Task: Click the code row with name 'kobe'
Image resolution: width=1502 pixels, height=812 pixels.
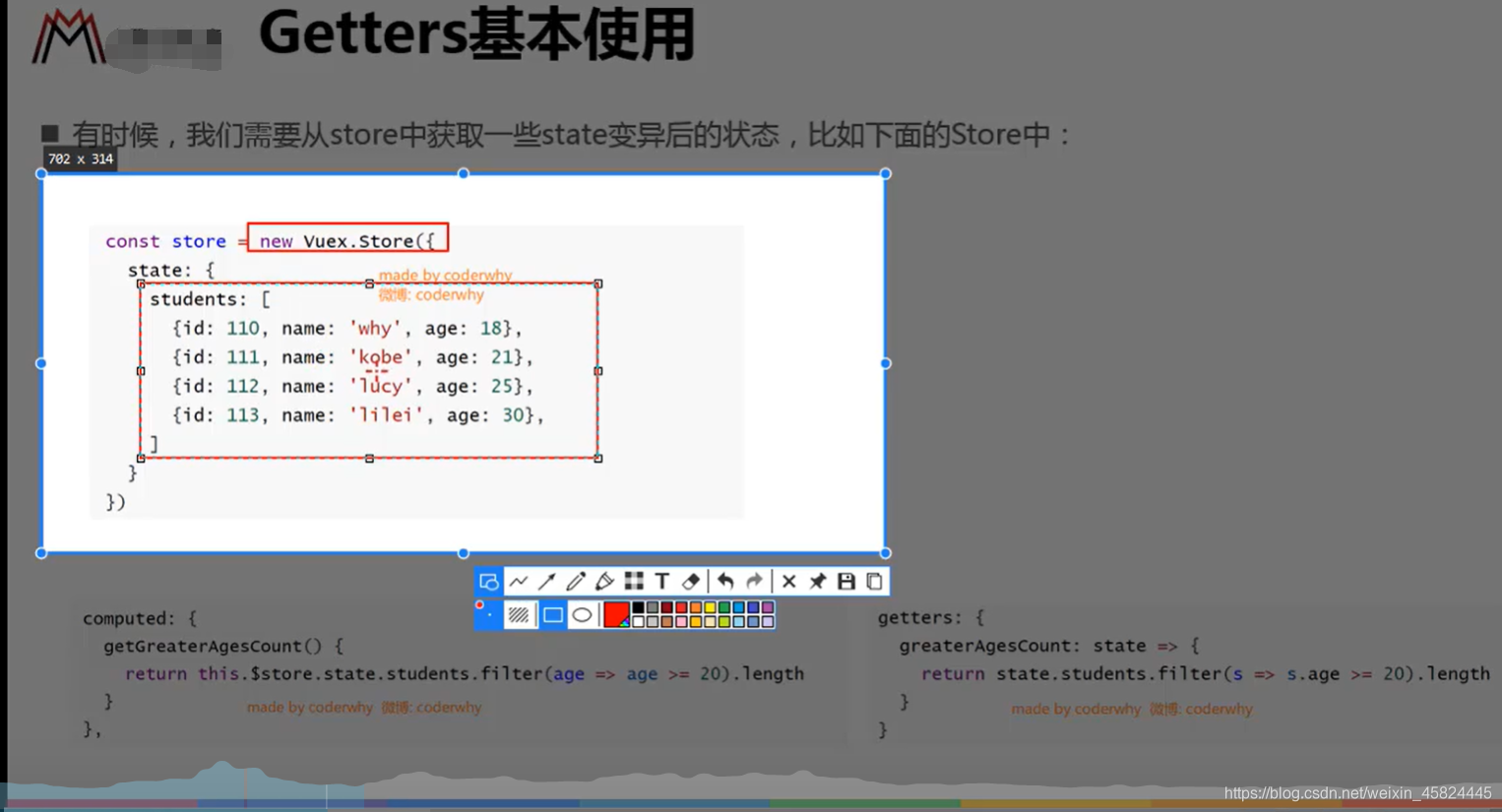Action: pyautogui.click(x=352, y=357)
